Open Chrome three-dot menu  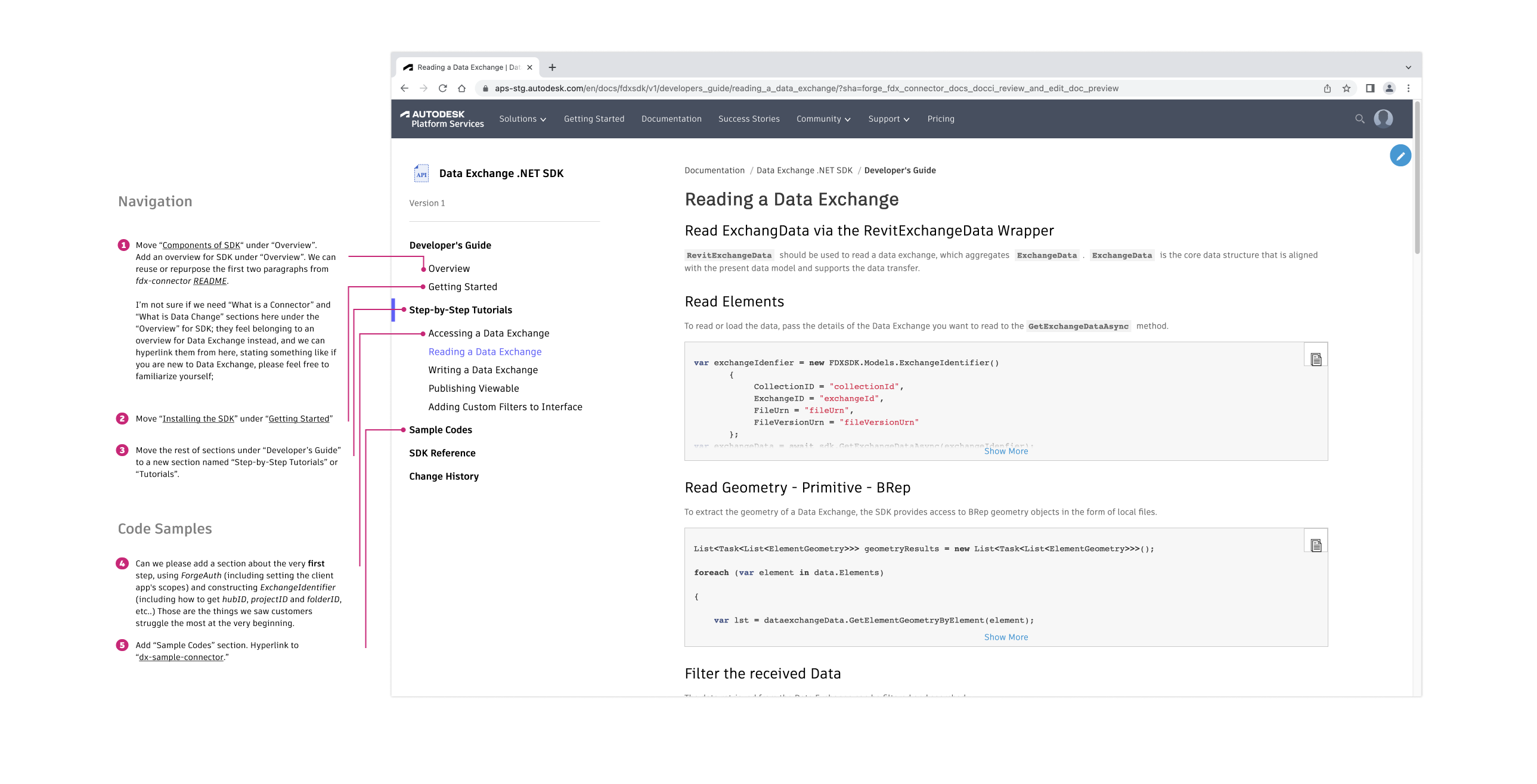coord(1409,88)
